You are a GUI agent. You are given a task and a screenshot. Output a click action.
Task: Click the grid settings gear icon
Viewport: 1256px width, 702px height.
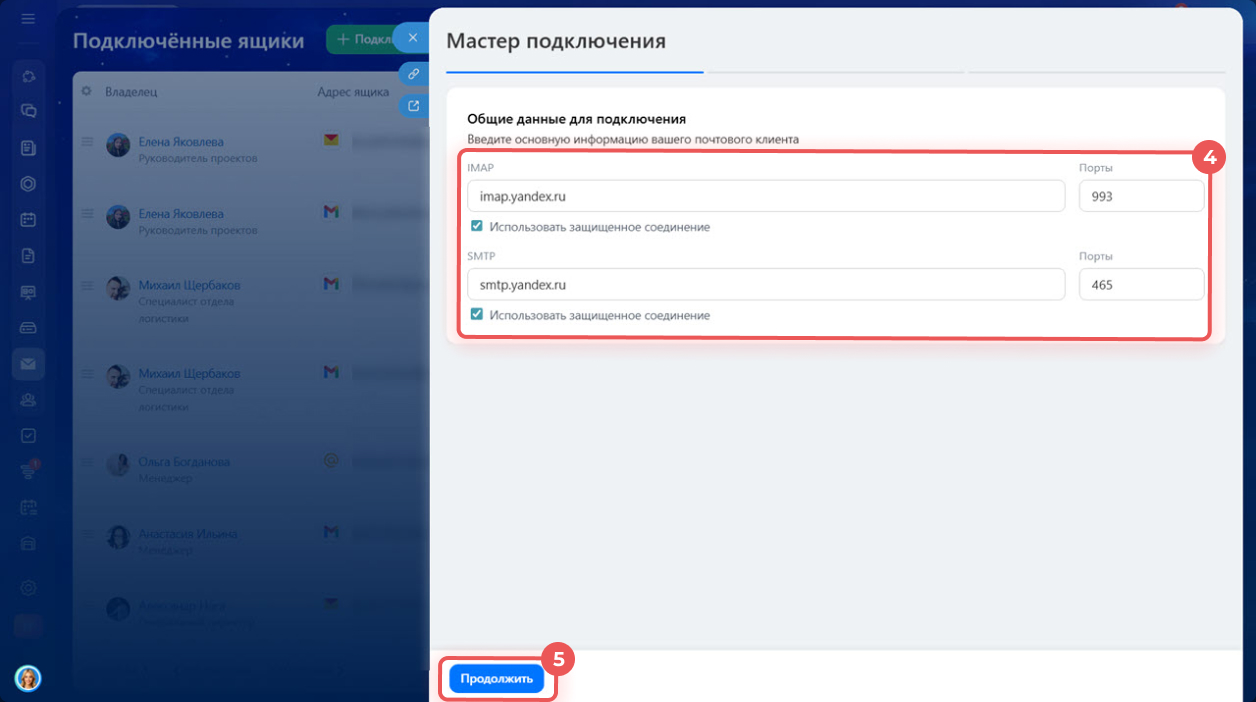click(x=87, y=92)
